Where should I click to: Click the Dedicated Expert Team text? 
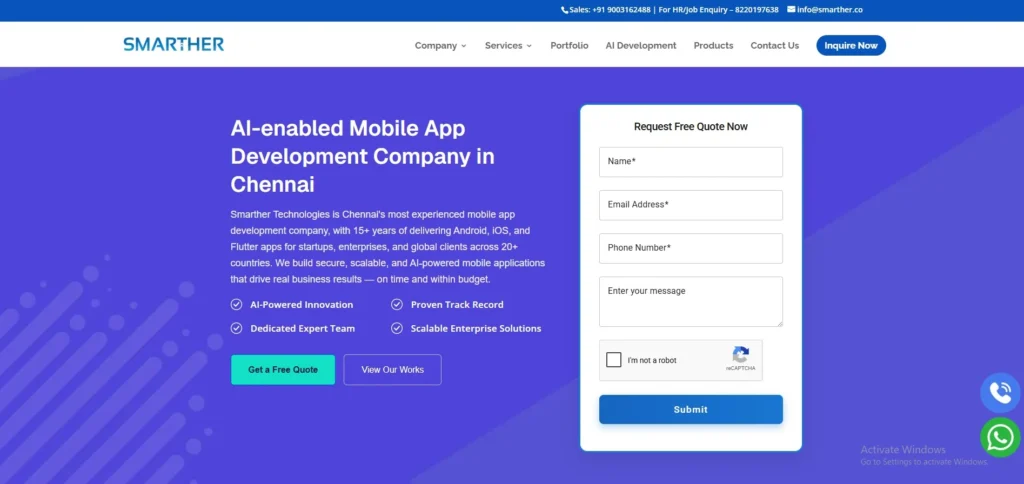[302, 329]
